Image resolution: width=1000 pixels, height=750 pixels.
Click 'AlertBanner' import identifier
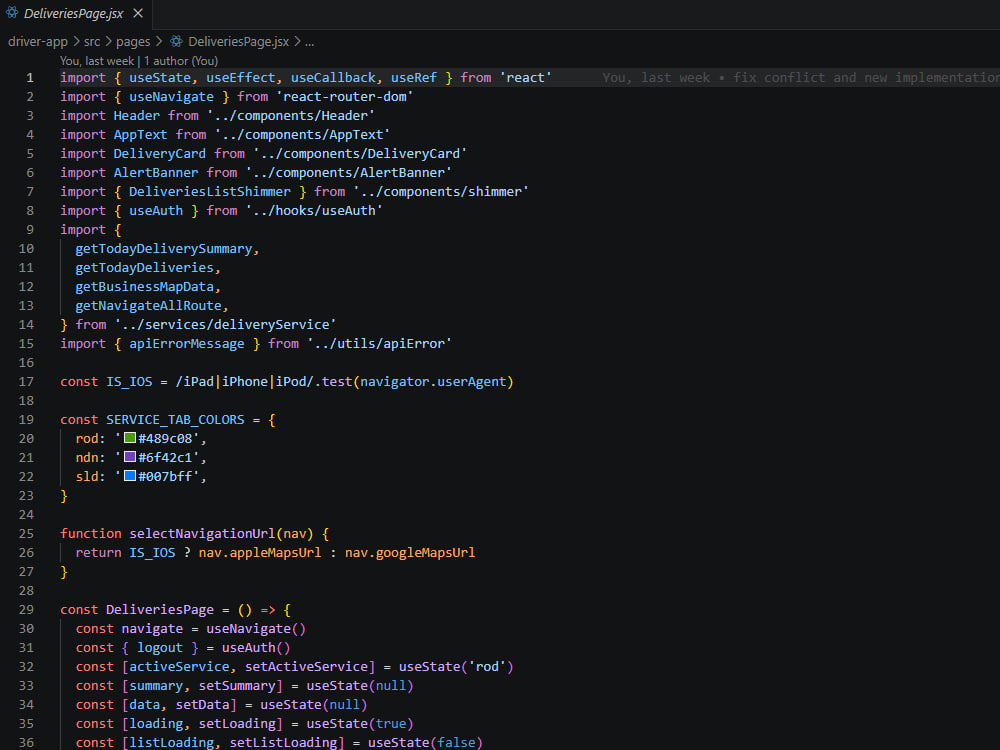pos(156,173)
